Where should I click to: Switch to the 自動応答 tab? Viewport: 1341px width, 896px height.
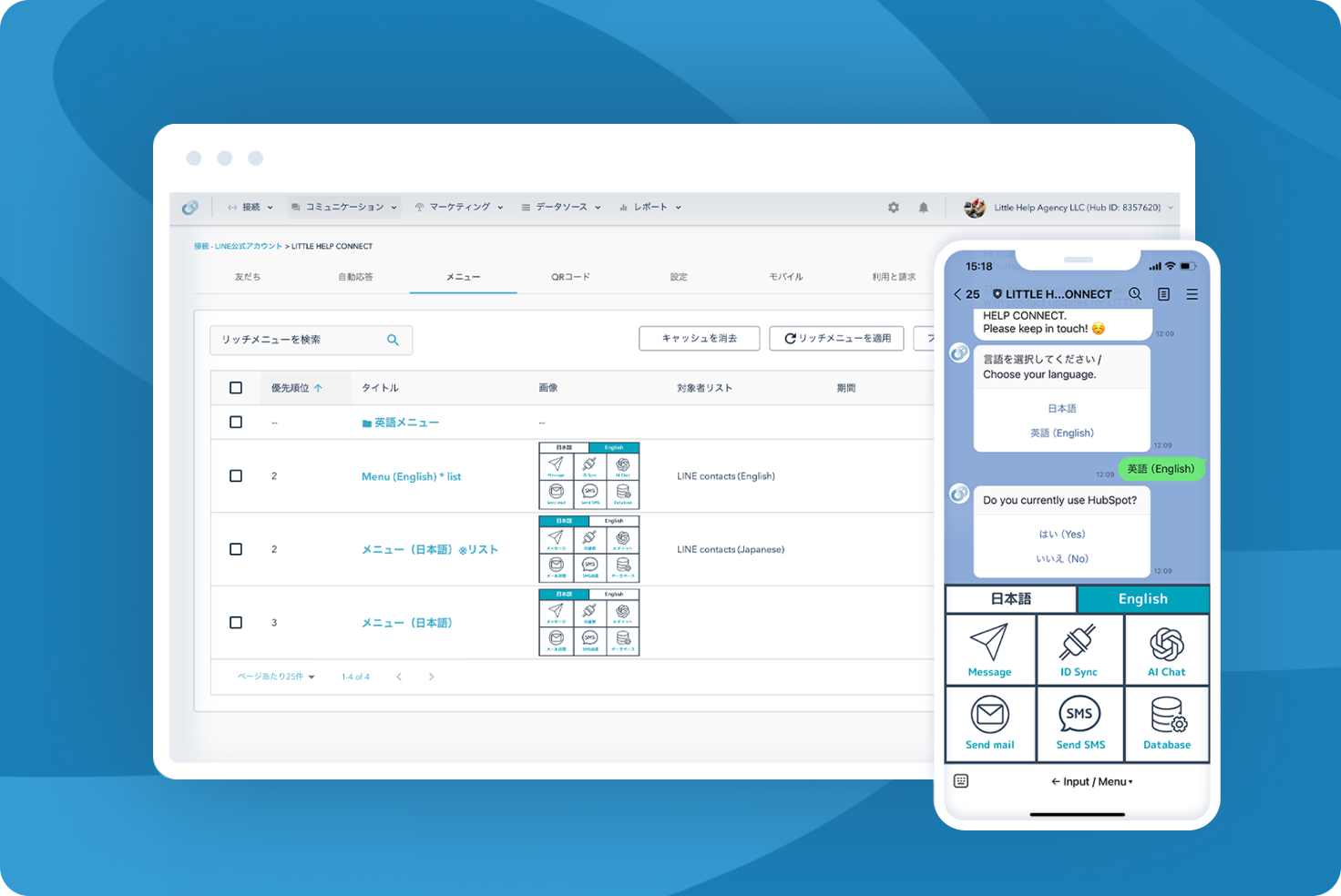(x=355, y=277)
